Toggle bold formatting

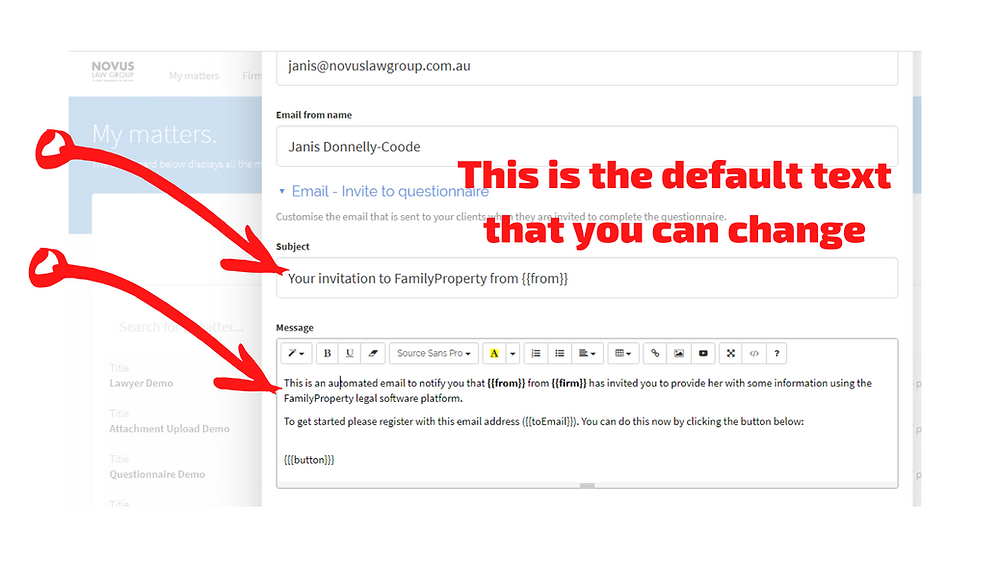point(327,353)
